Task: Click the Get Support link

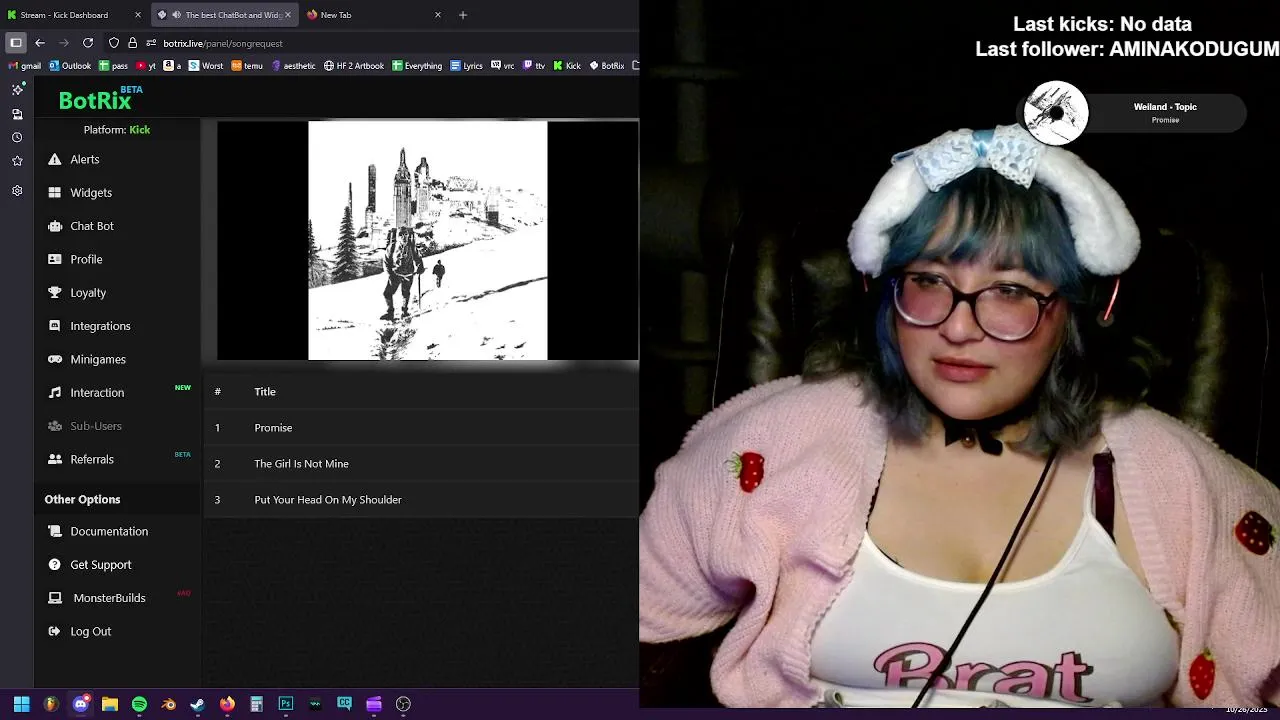Action: tap(90, 564)
